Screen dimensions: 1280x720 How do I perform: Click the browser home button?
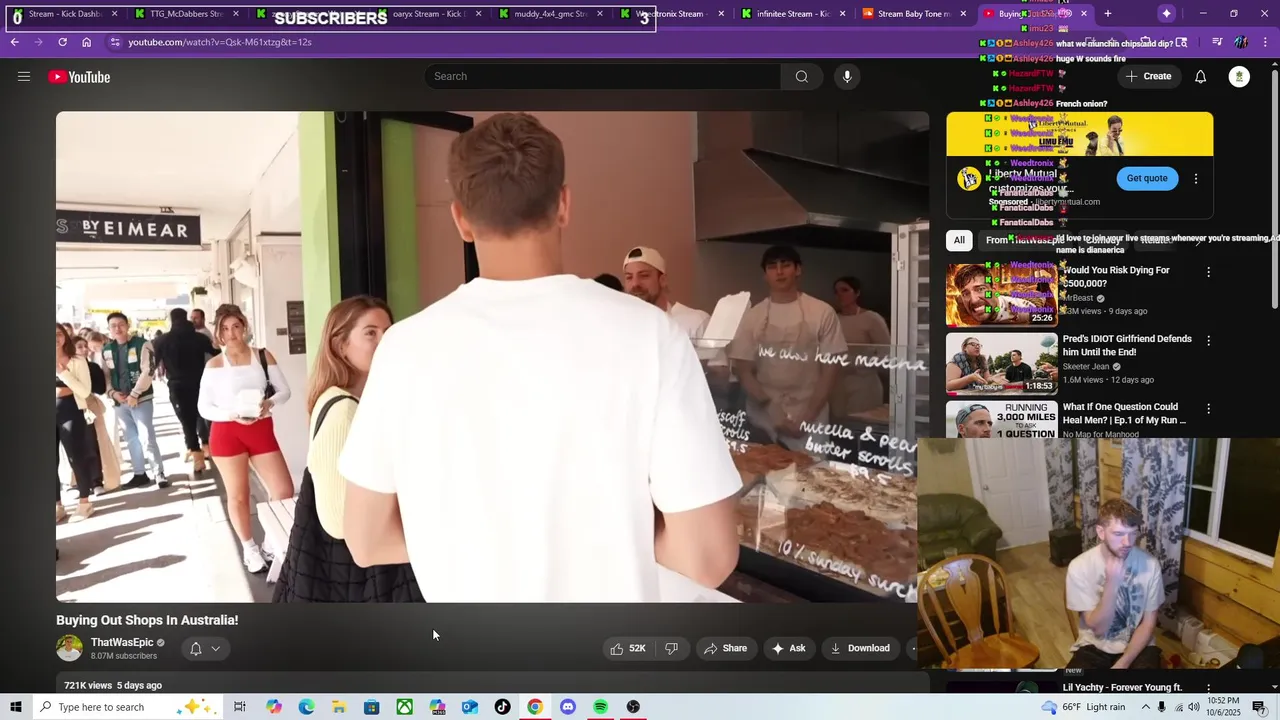click(86, 42)
